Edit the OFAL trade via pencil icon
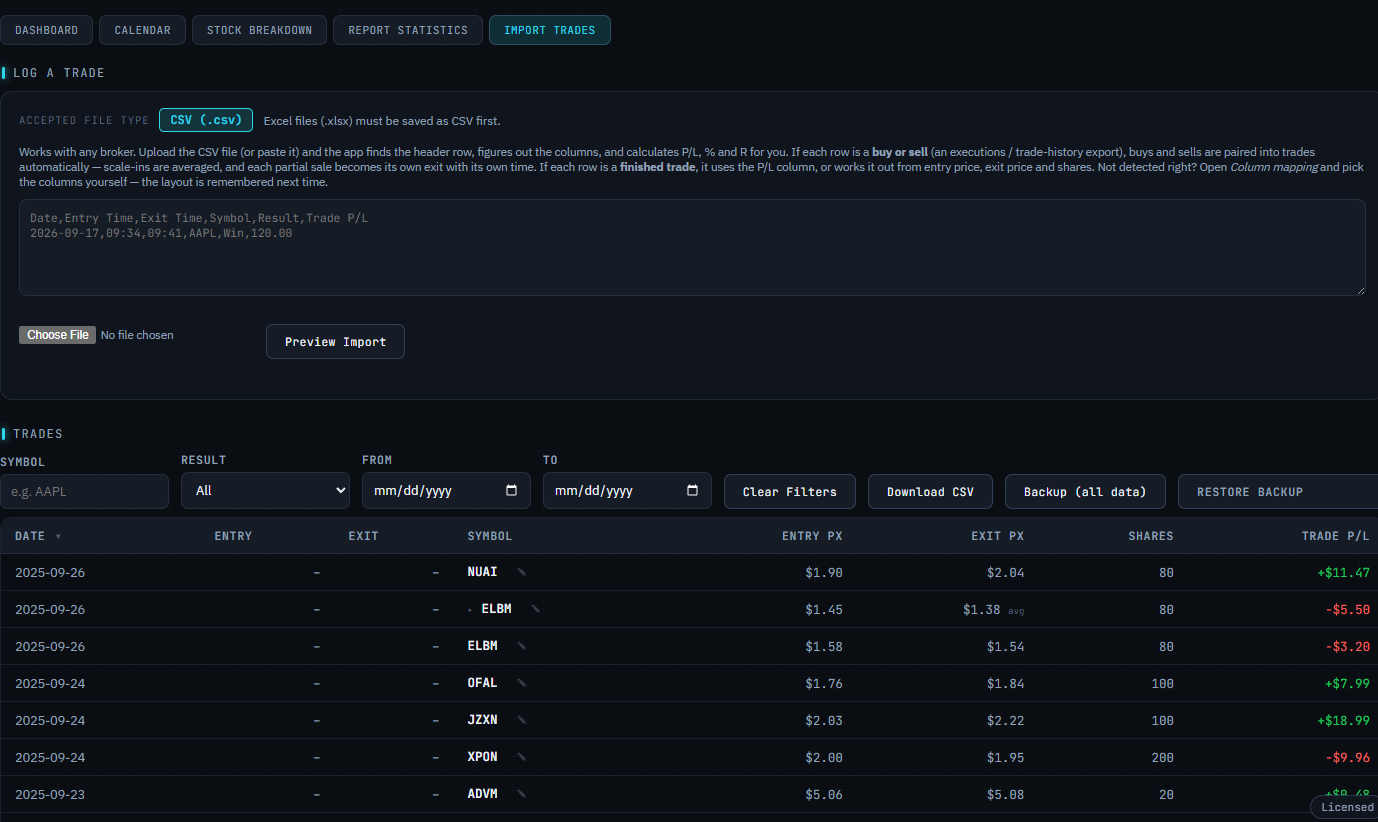Image resolution: width=1378 pixels, height=822 pixels. click(521, 683)
